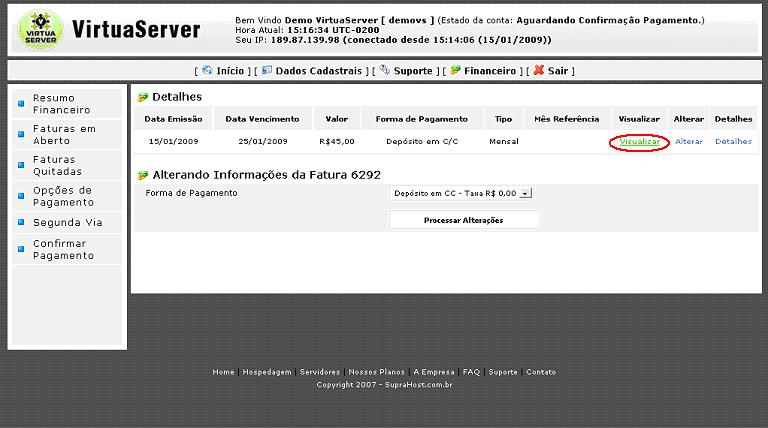The height and width of the screenshot is (428, 768).
Task: Click blue bullet next to Segunda Via
Action: pos(21,222)
